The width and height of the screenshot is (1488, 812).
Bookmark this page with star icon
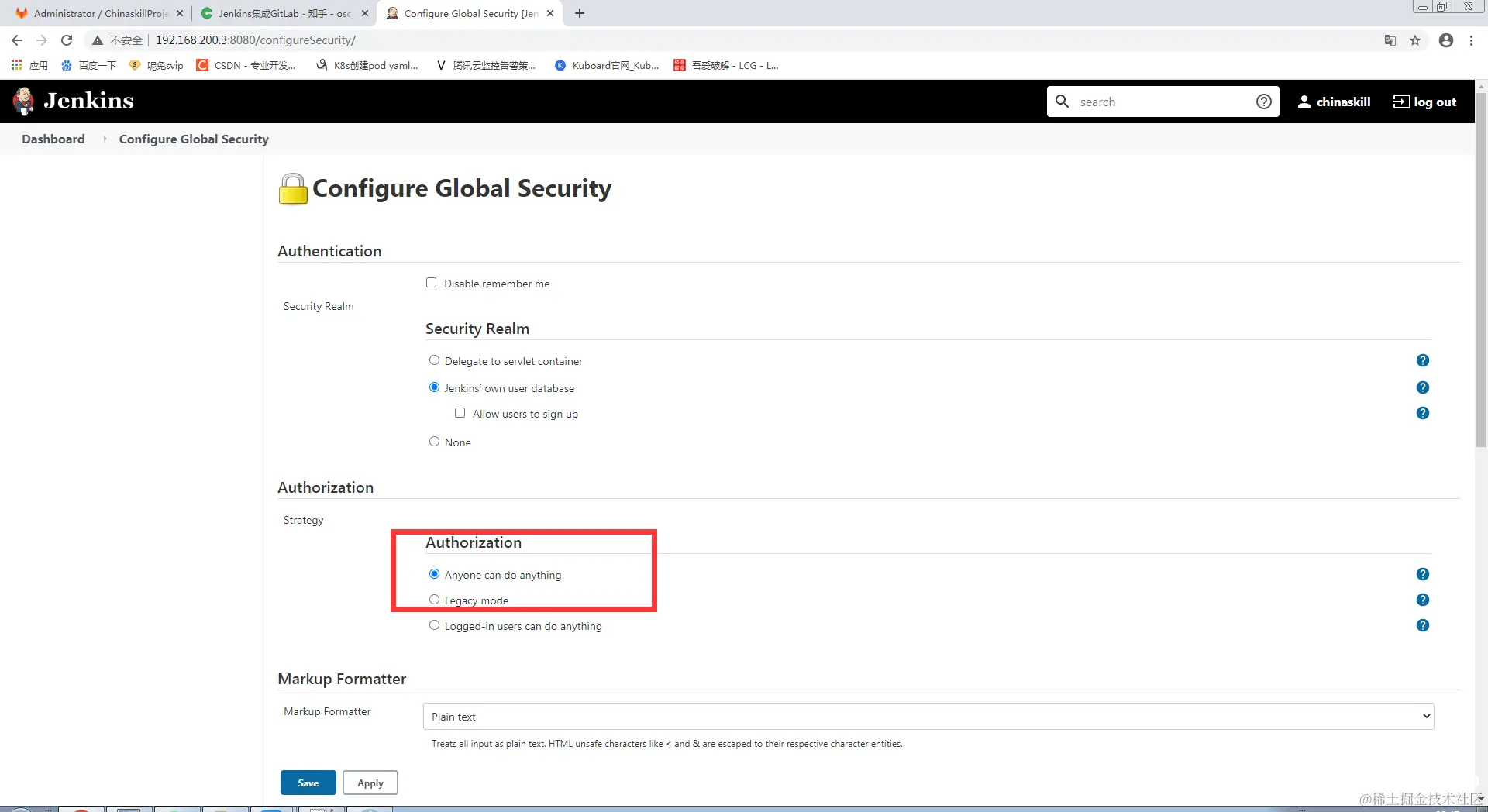pos(1415,40)
